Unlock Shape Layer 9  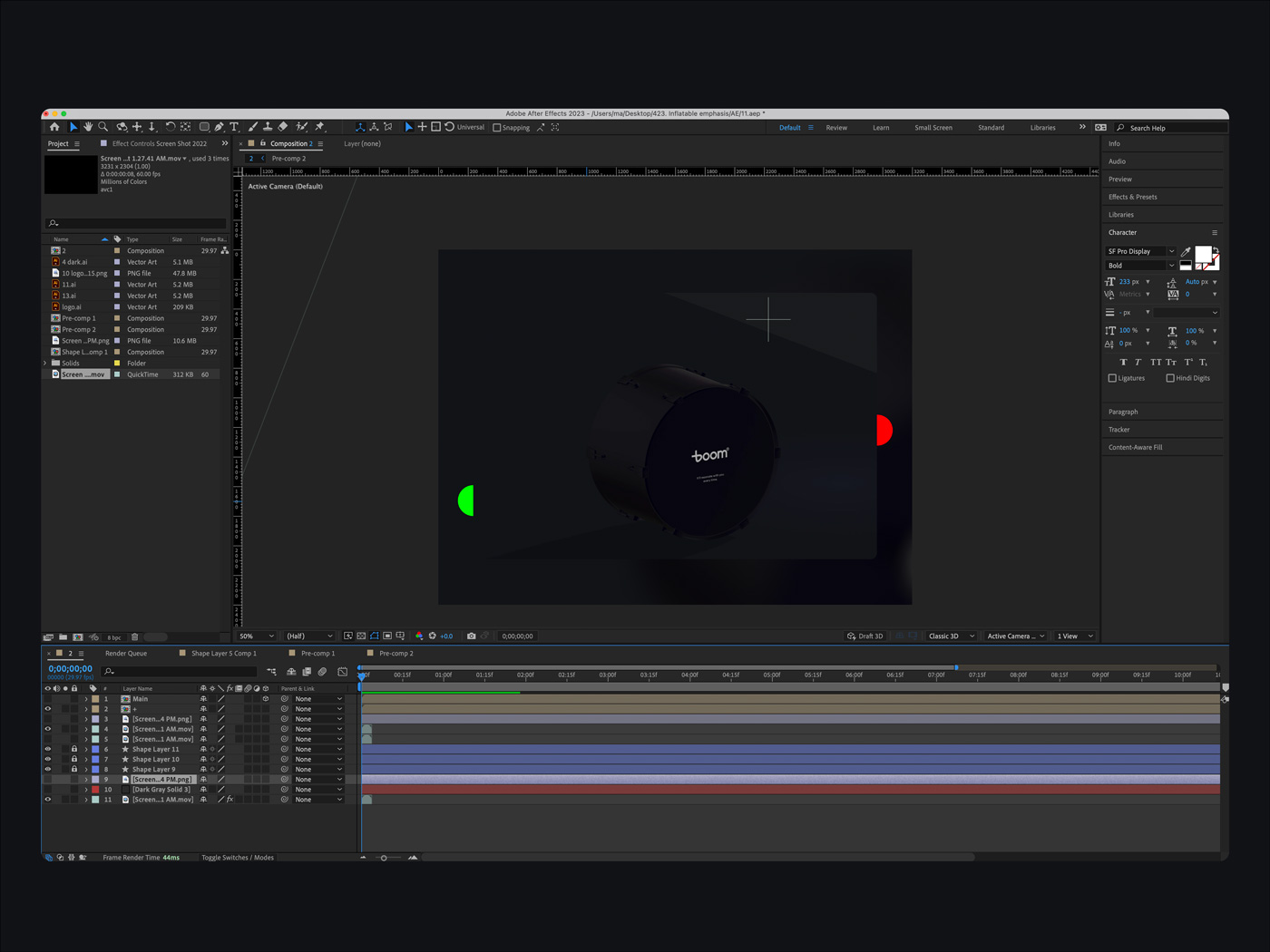click(74, 769)
